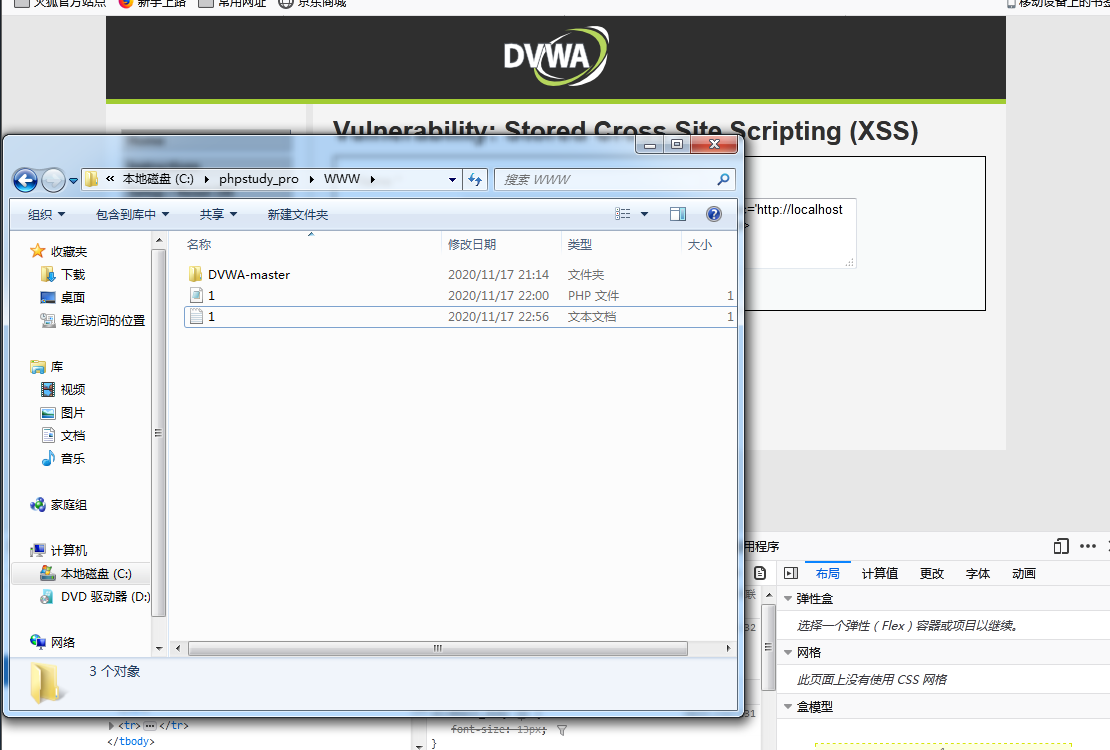Sort files by 名称 column header
Screen dimensions: 1110x750
tap(199, 244)
